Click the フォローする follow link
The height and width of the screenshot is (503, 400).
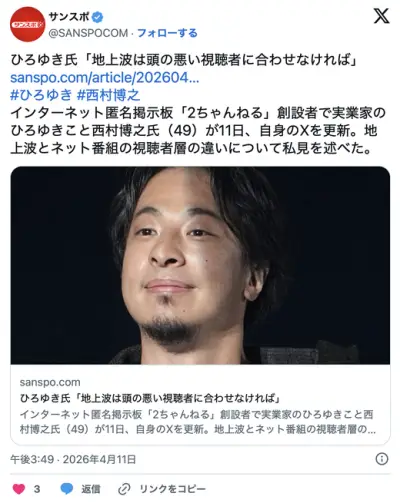pyautogui.click(x=167, y=33)
